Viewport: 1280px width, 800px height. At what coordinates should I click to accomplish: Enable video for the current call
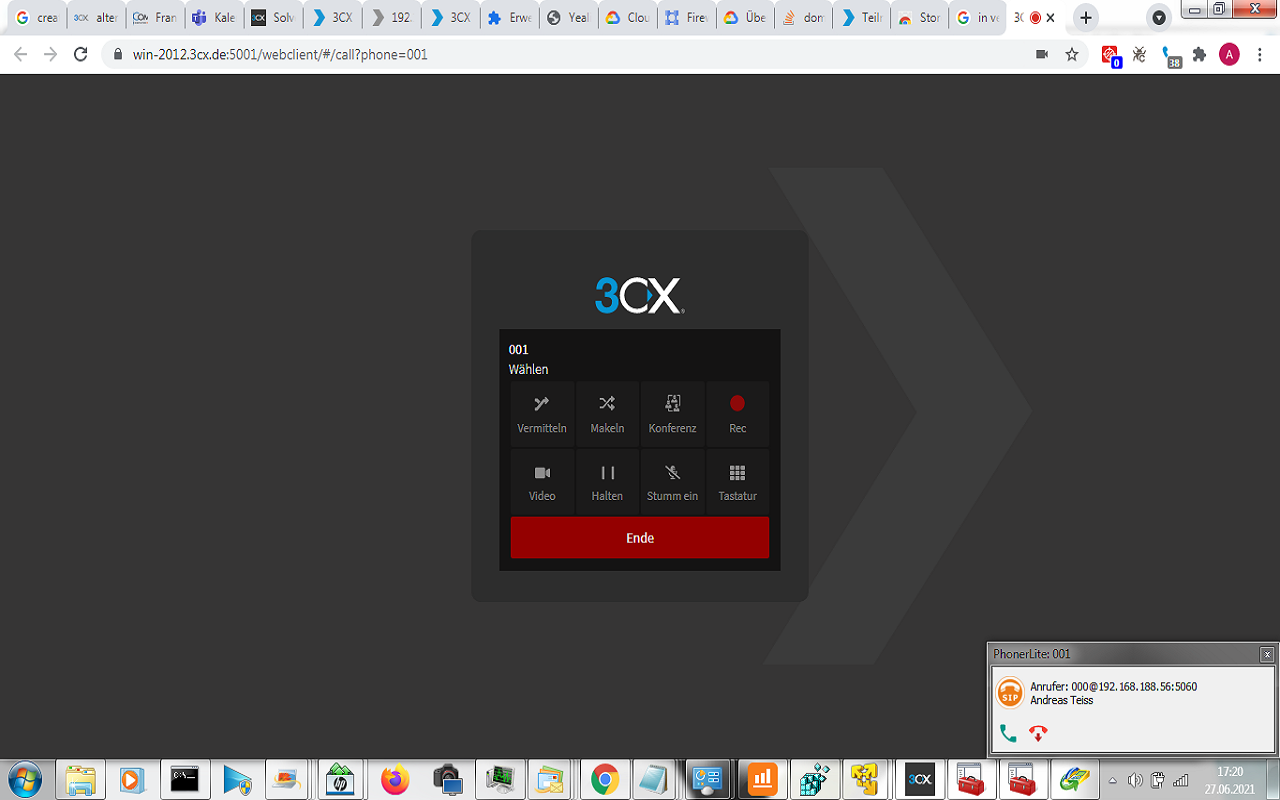(x=542, y=481)
